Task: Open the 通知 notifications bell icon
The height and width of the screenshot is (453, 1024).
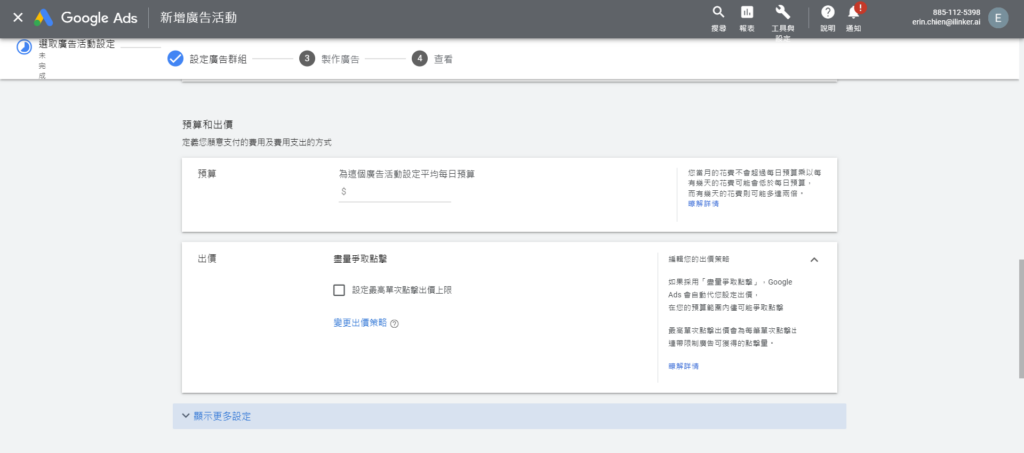Action: pyautogui.click(x=854, y=12)
